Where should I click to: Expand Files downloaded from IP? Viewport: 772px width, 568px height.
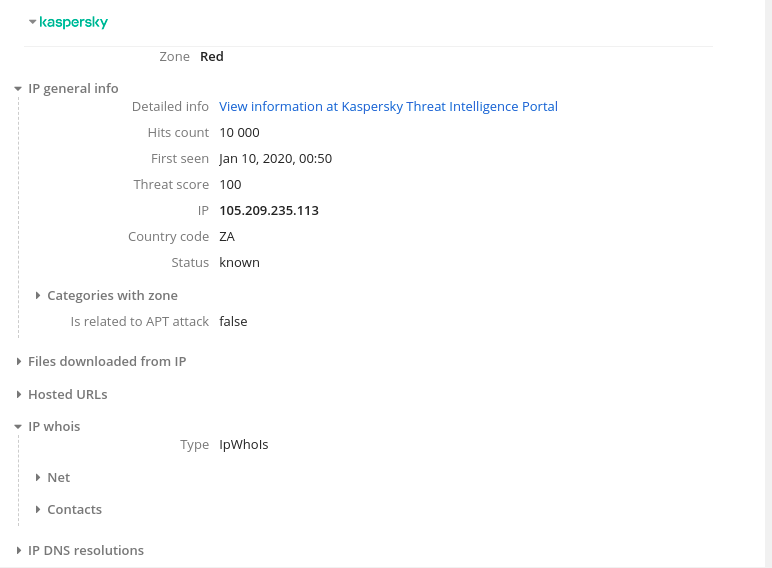(18, 362)
